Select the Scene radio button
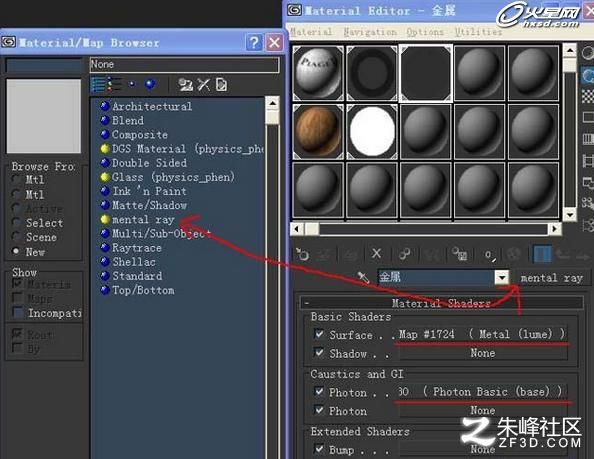This screenshot has height=459, width=594. tap(16, 237)
